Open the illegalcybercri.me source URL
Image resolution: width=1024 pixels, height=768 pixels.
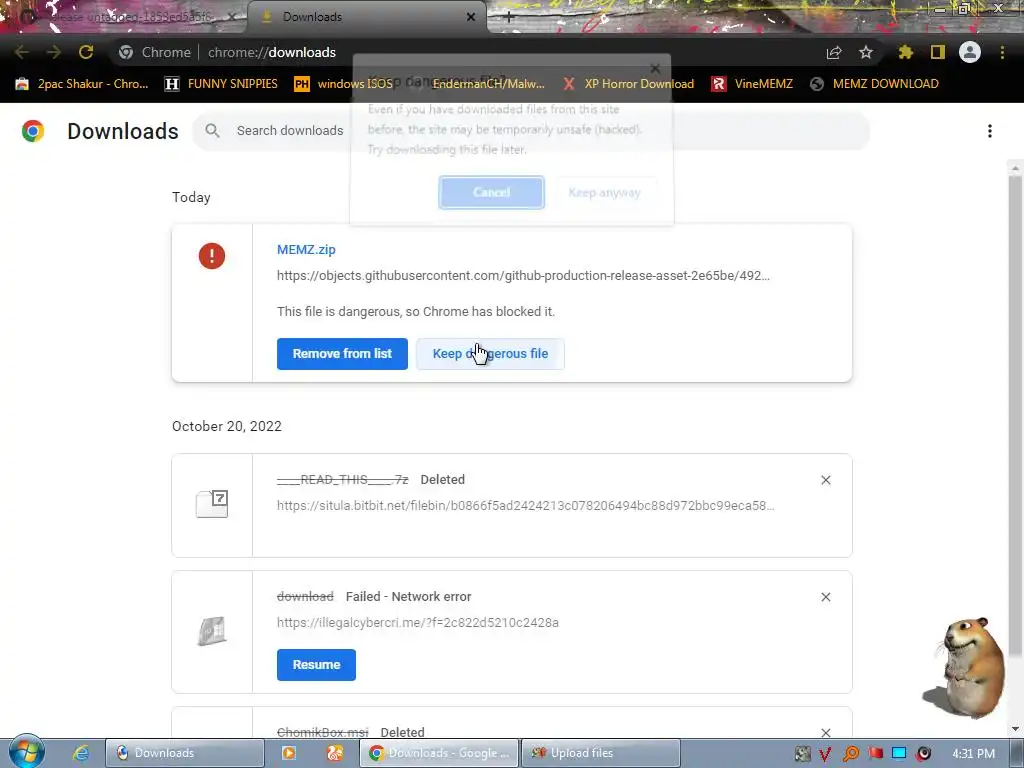click(418, 622)
